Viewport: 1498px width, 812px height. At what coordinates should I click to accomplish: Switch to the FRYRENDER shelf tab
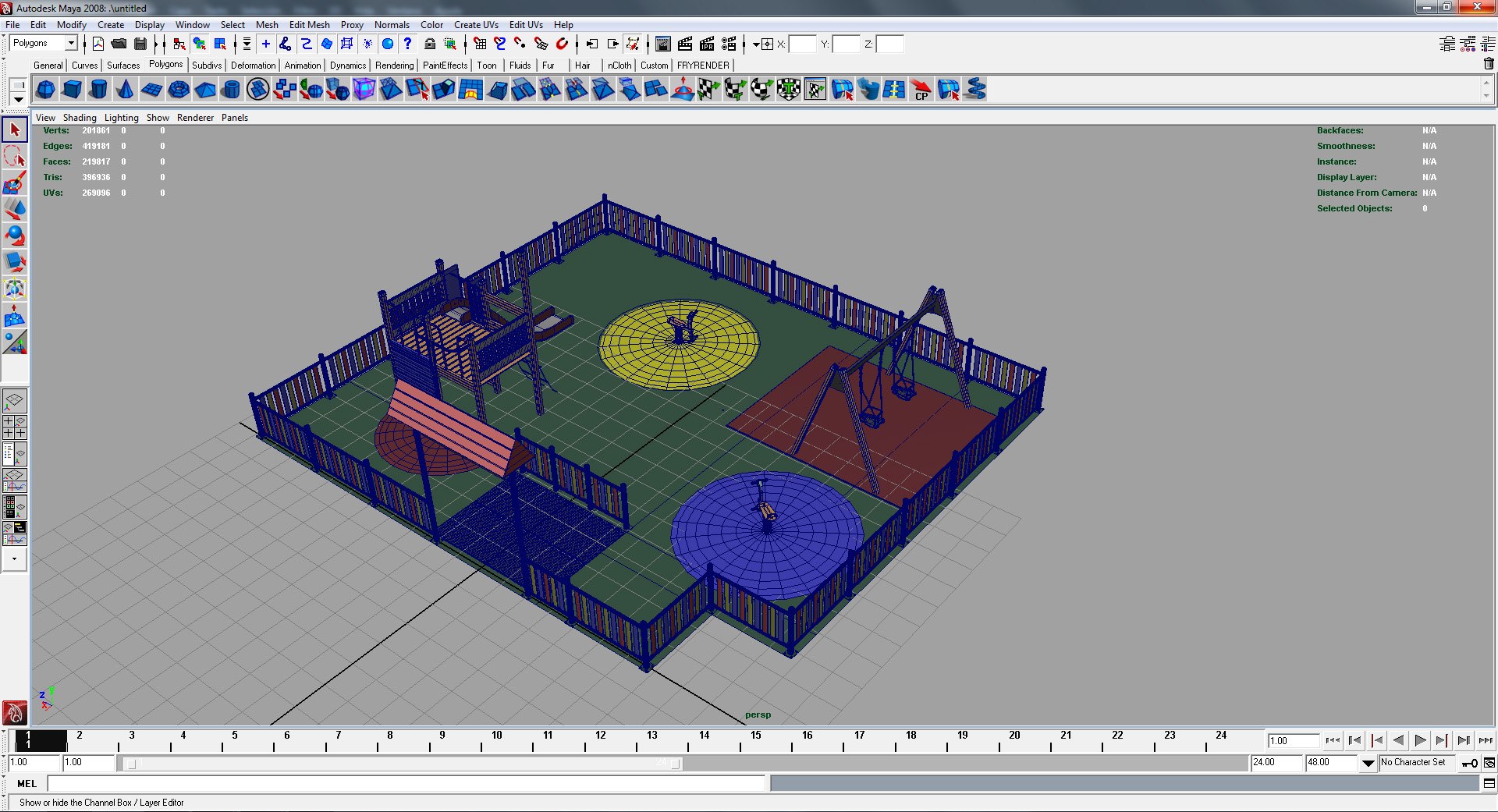703,66
